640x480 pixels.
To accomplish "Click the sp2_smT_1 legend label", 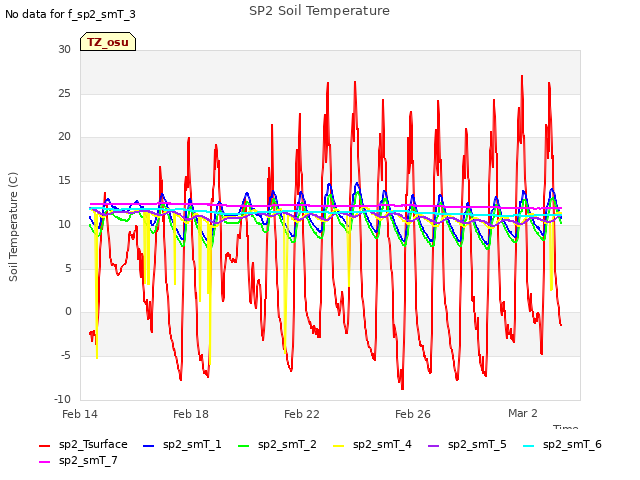I will 192,444.
